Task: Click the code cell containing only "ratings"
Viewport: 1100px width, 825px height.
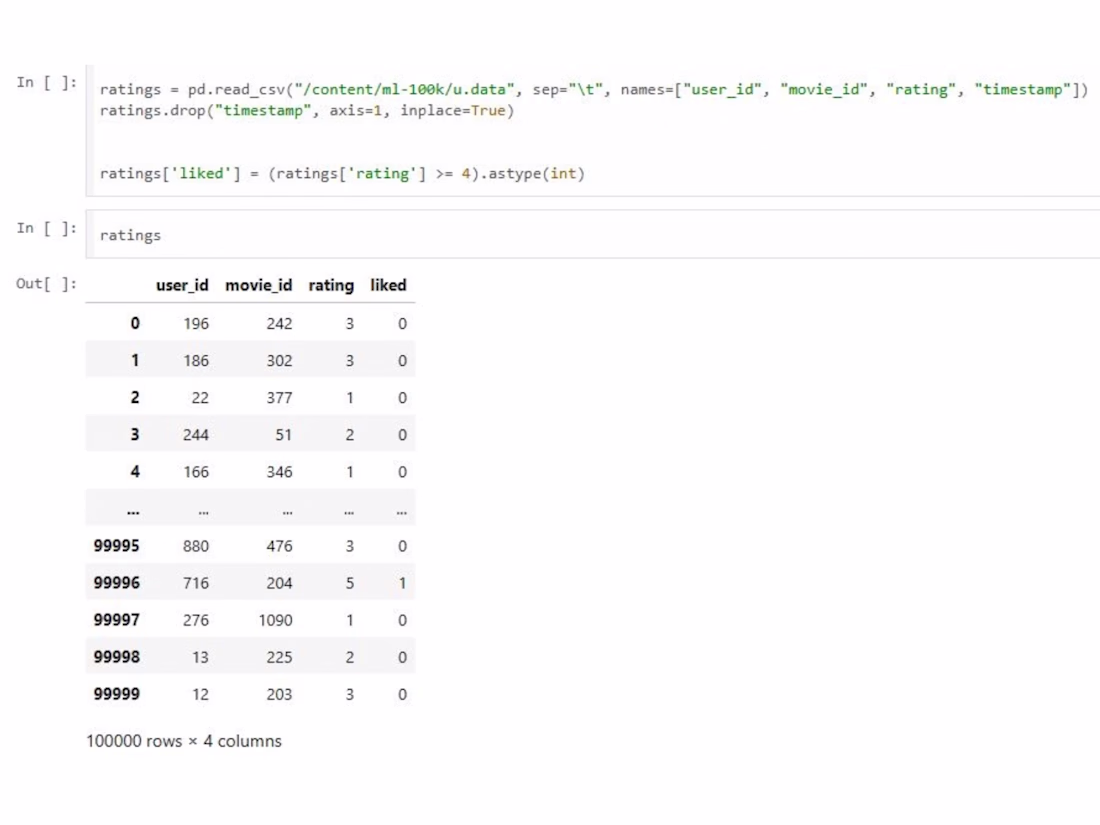Action: 593,234
